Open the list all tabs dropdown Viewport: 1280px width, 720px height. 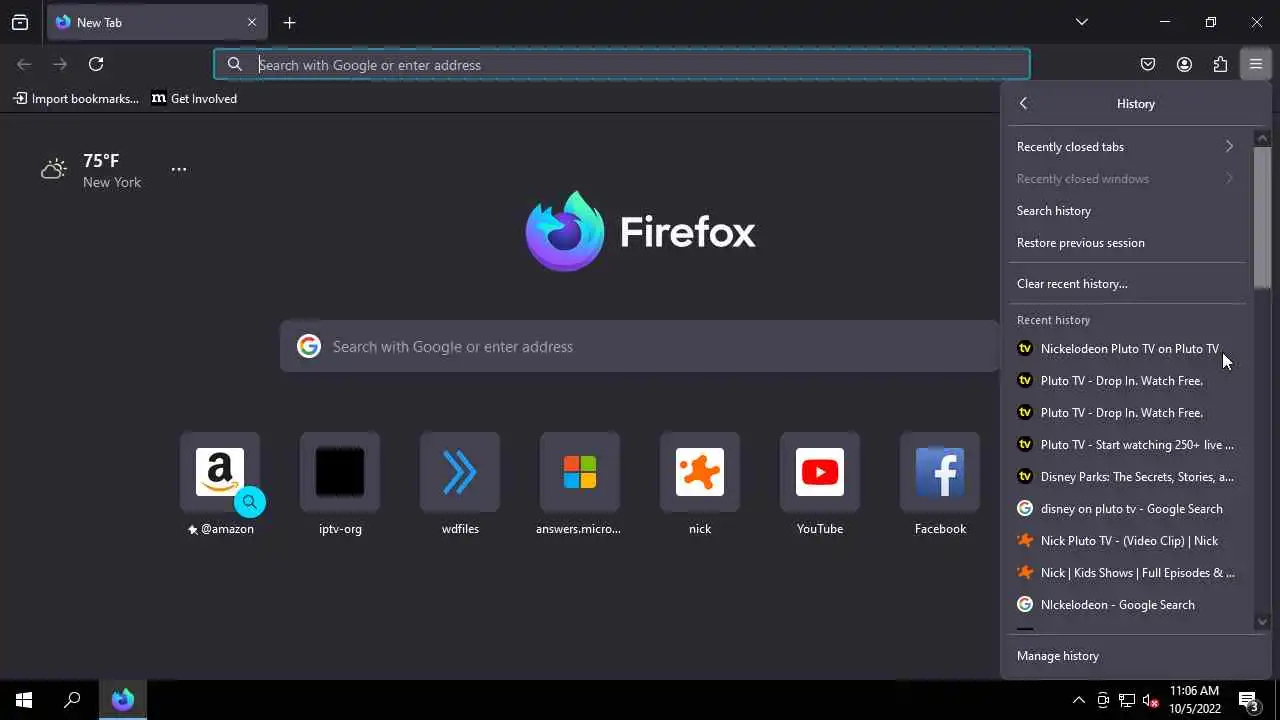[1081, 22]
